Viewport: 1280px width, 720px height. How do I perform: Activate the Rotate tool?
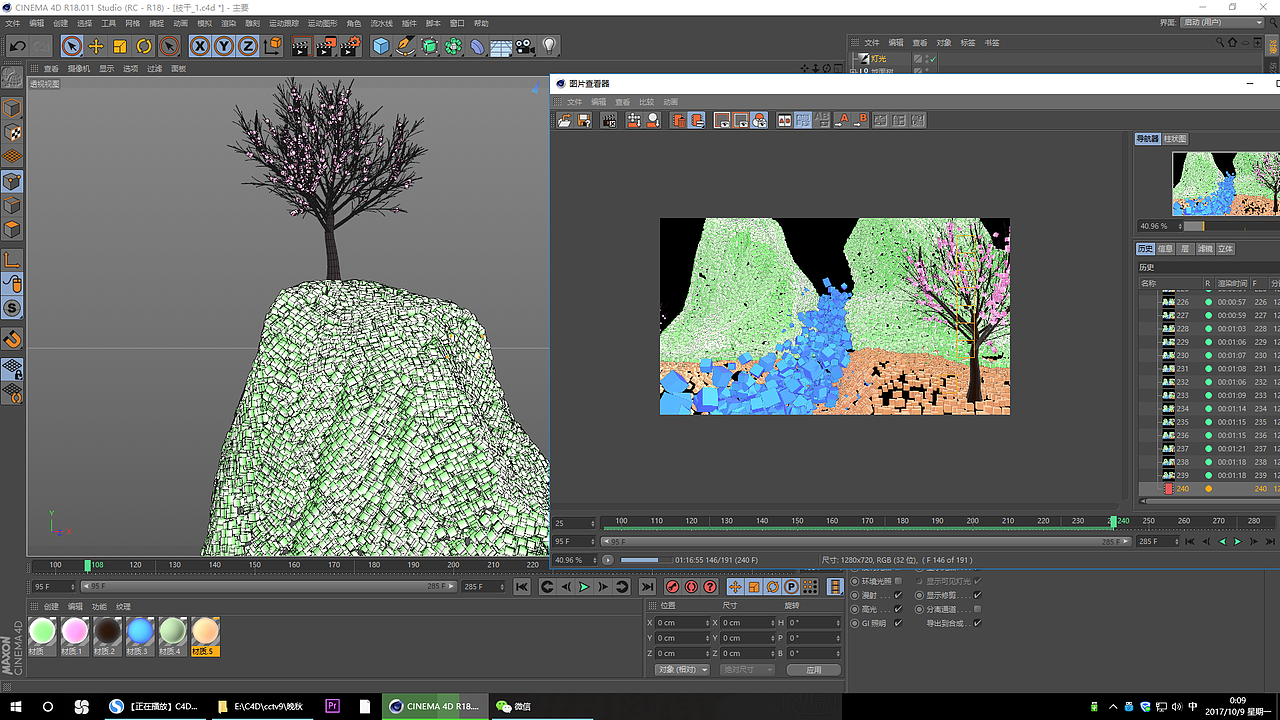coord(144,46)
